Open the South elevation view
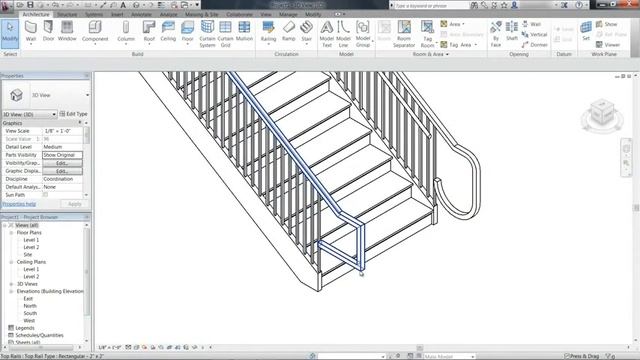Screen dimensions: 640x360 (30, 313)
